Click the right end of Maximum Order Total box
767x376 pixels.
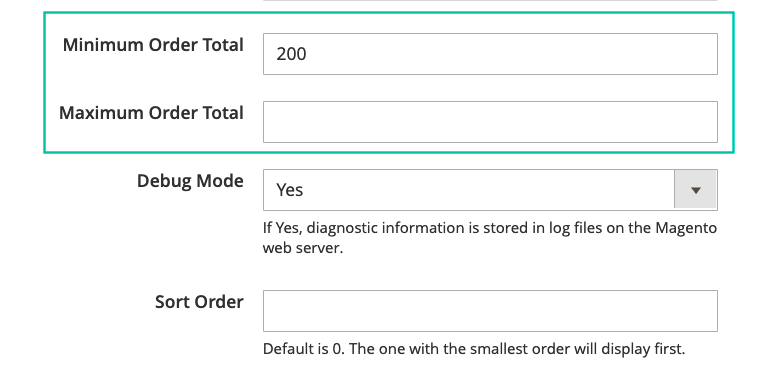pyautogui.click(x=704, y=122)
